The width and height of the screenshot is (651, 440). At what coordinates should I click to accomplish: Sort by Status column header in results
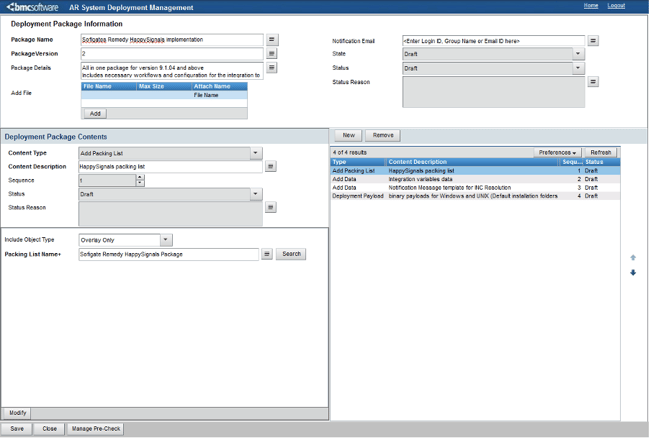tap(602, 162)
